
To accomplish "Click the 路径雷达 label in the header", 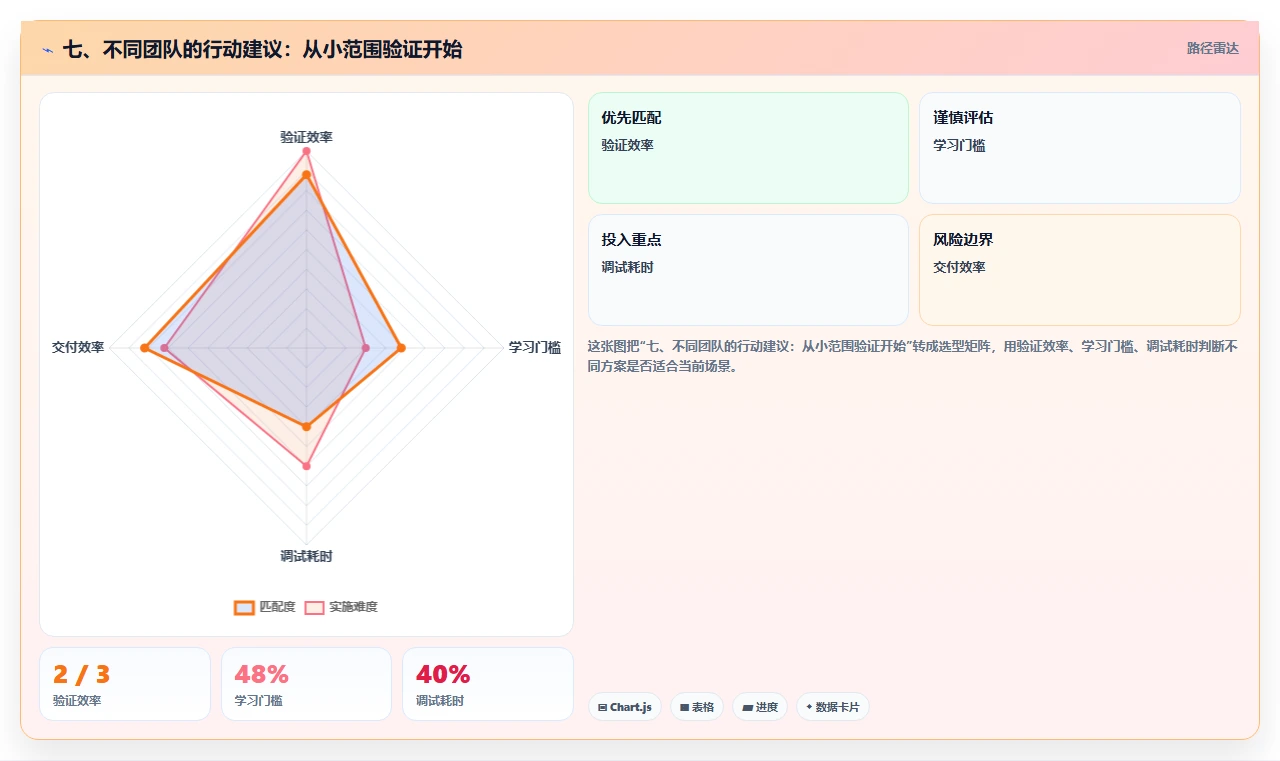I will pyautogui.click(x=1212, y=48).
